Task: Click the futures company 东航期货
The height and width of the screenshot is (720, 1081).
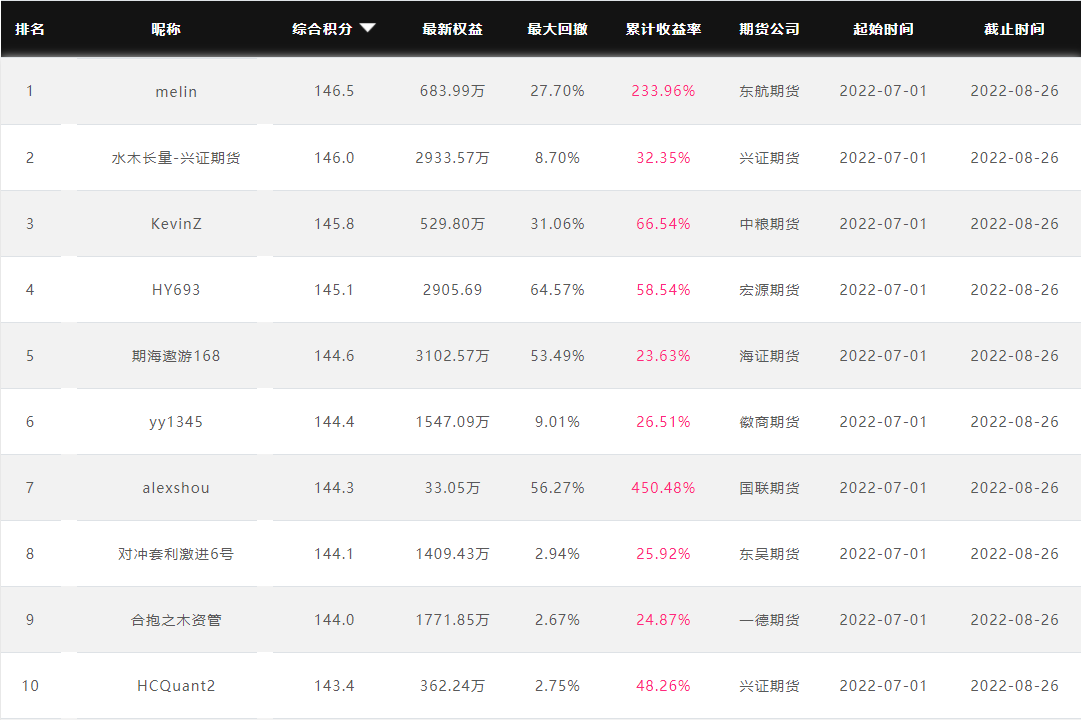Action: point(769,91)
